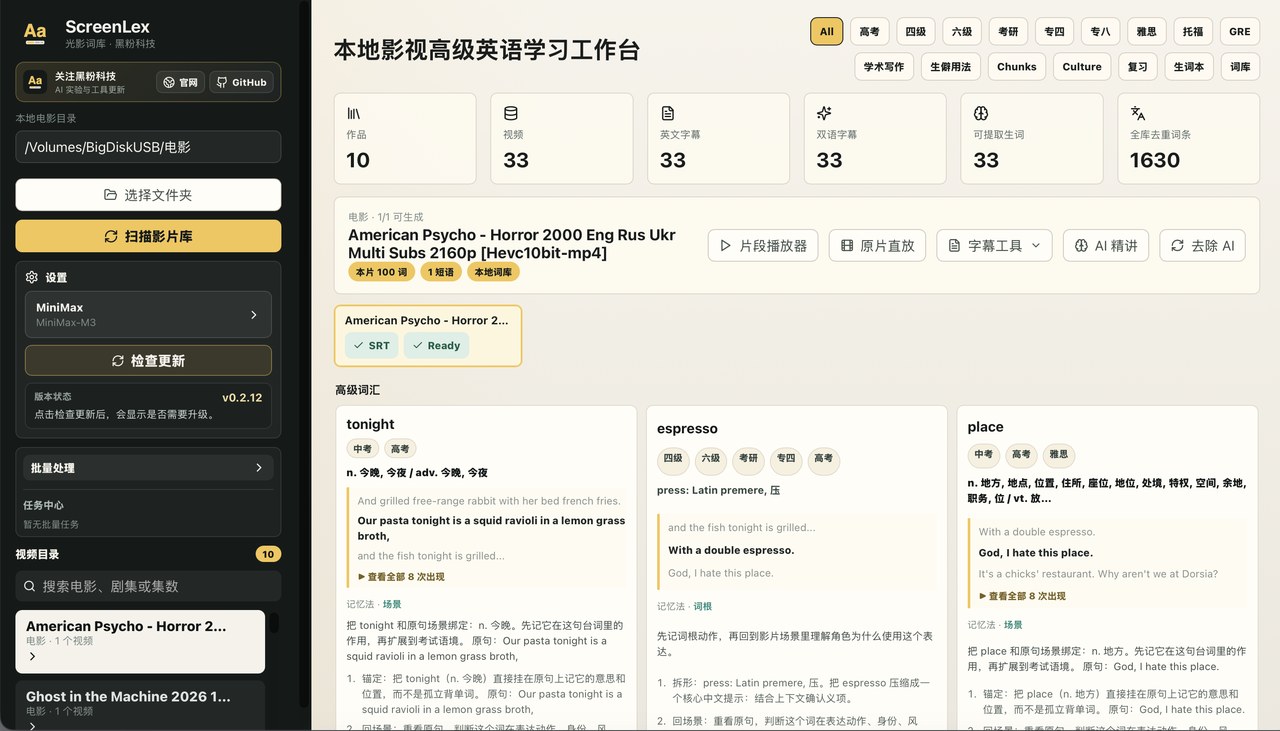
Task: Click the 可提取生词 brain icon
Action: coord(981,113)
